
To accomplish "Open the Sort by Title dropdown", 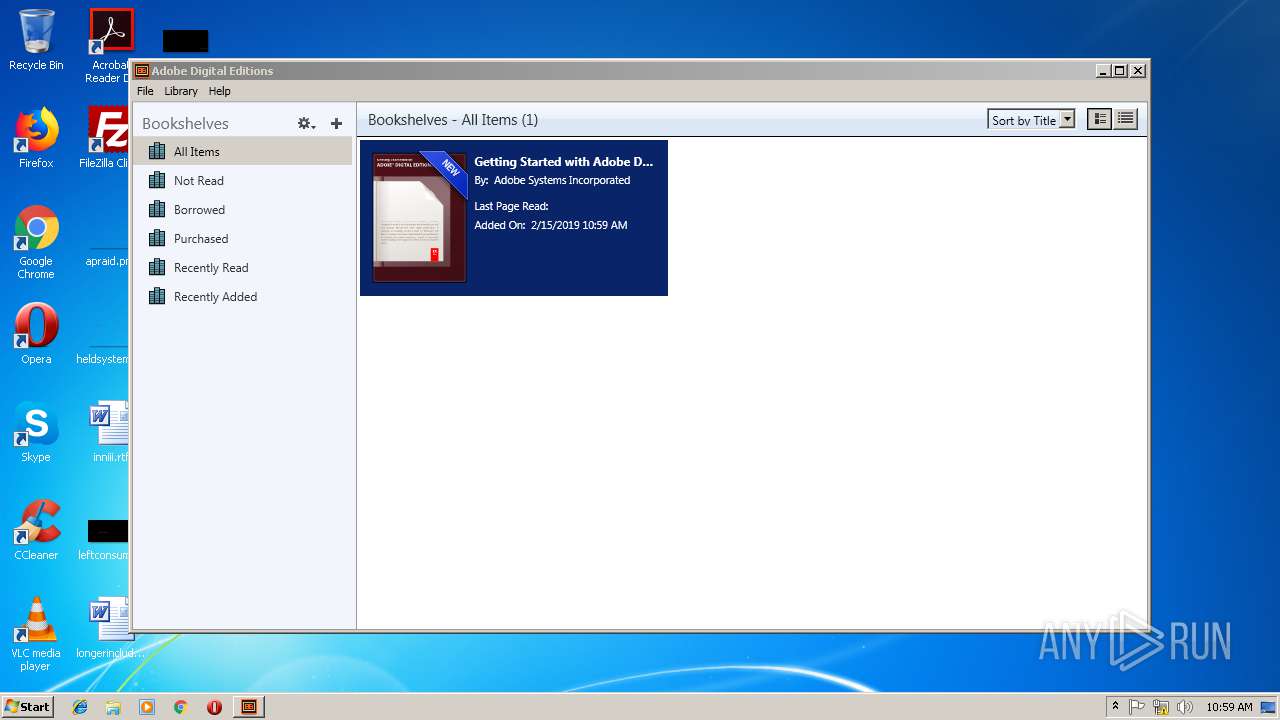I will pos(1031,120).
